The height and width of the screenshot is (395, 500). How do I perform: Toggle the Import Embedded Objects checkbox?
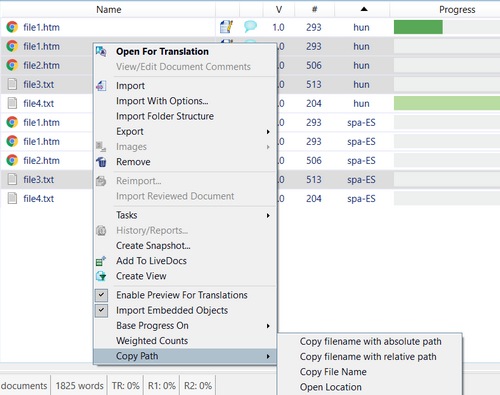(101, 310)
